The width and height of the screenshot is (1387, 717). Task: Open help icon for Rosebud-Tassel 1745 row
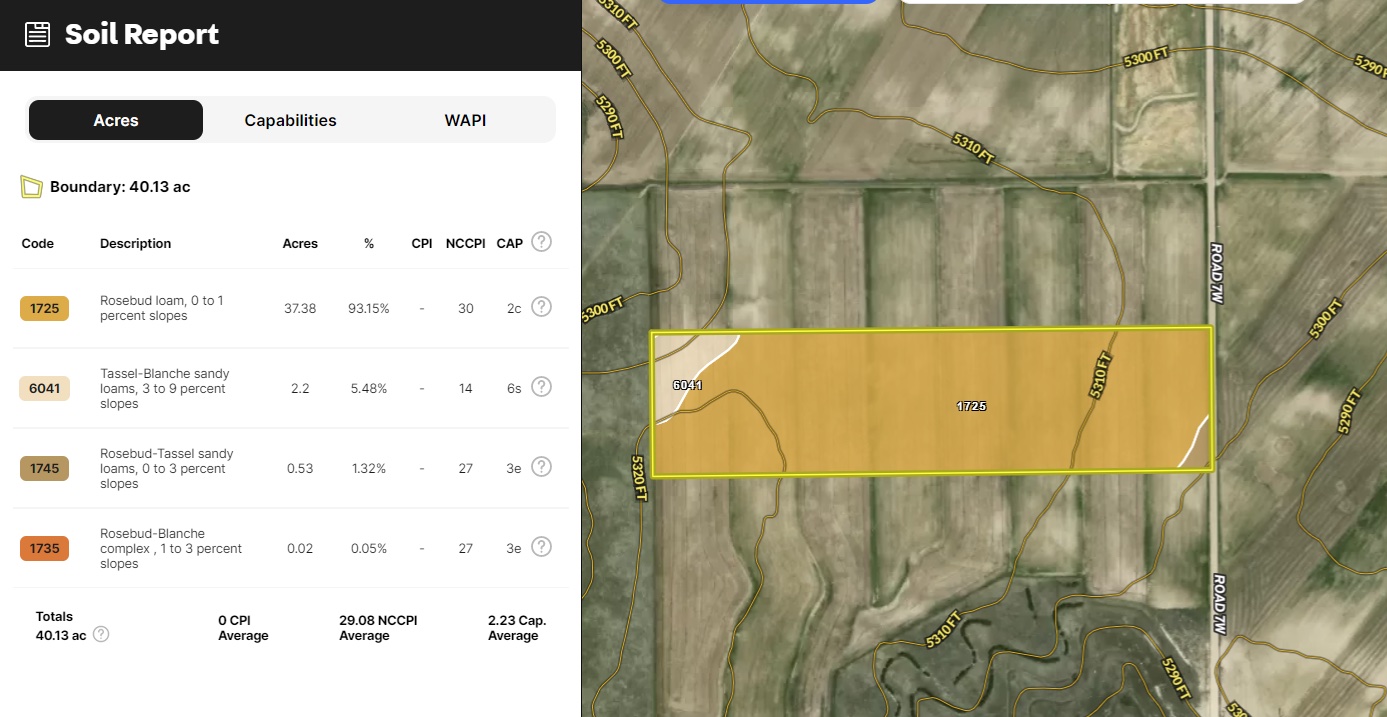541,467
